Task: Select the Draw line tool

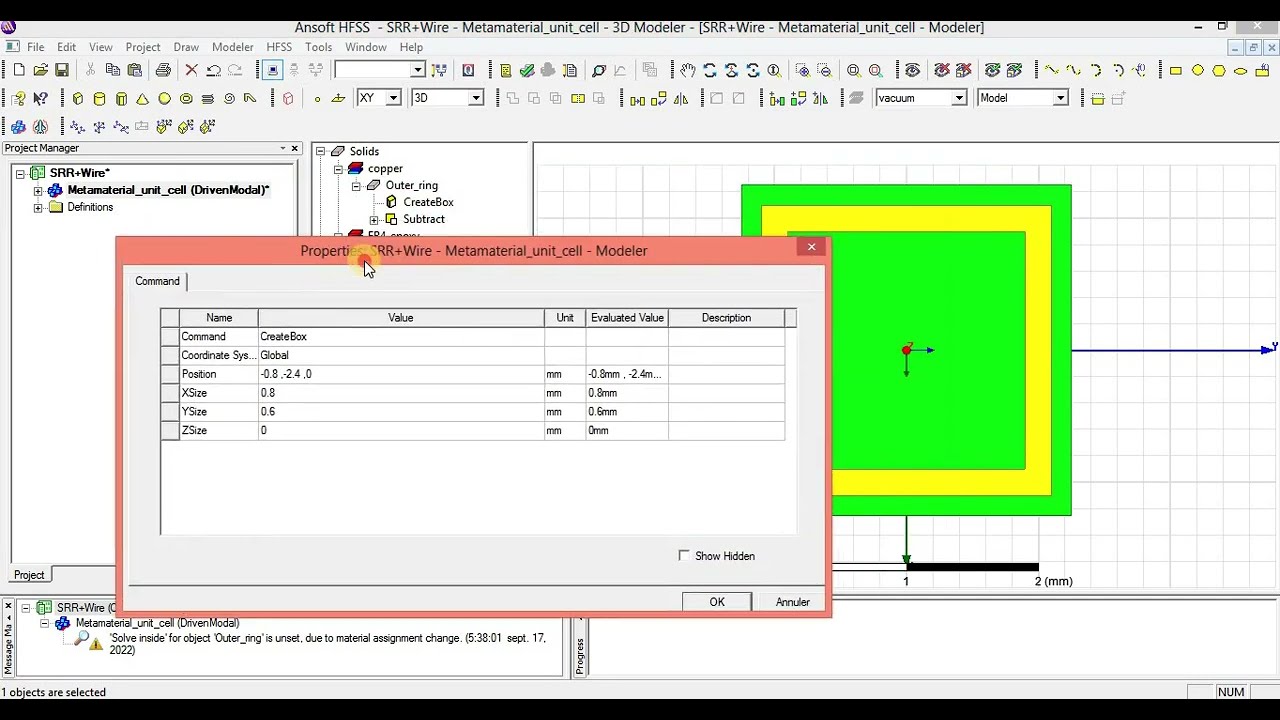Action: [1052, 70]
